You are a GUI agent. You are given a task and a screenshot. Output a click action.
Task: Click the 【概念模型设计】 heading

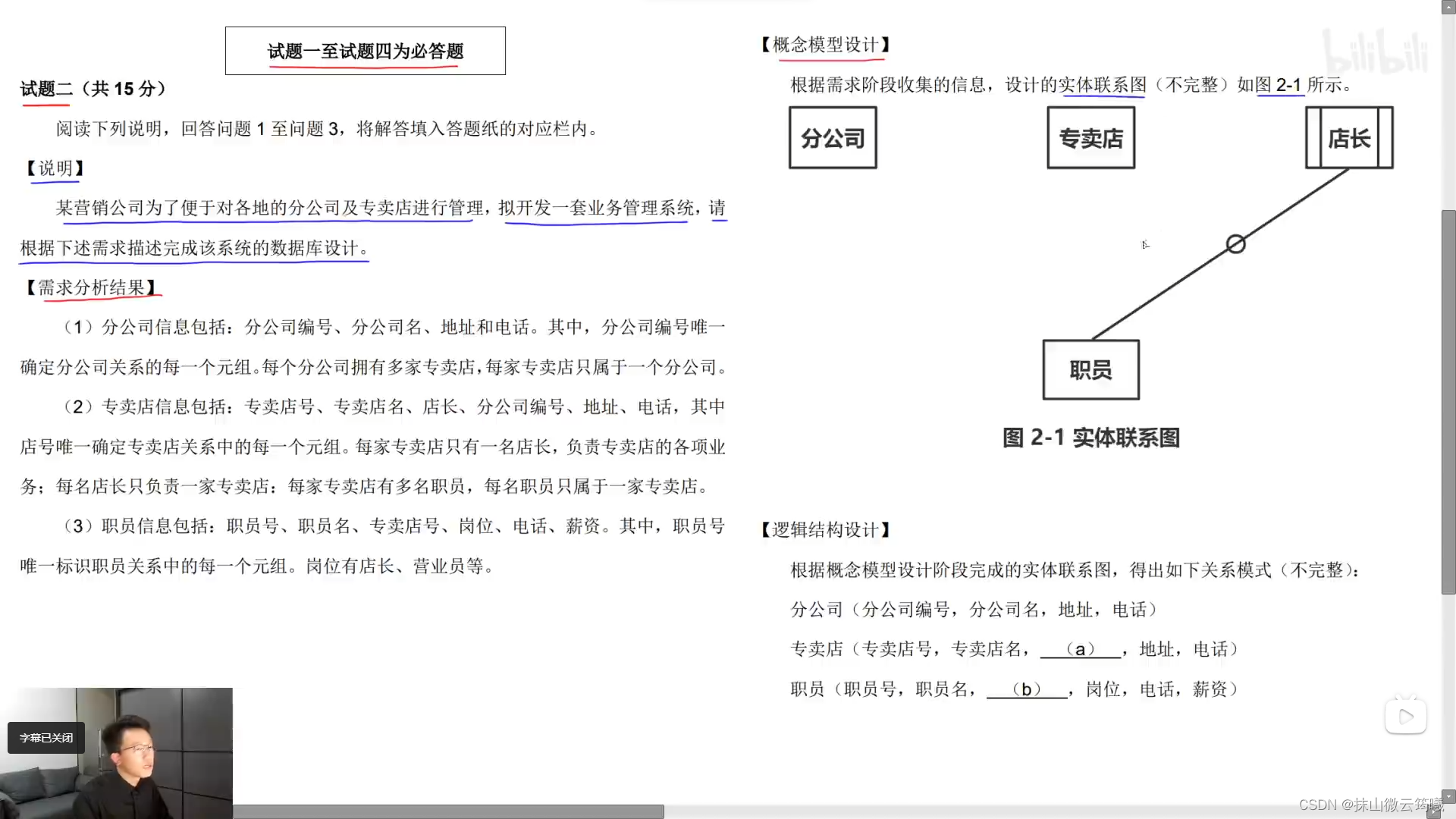(x=825, y=45)
